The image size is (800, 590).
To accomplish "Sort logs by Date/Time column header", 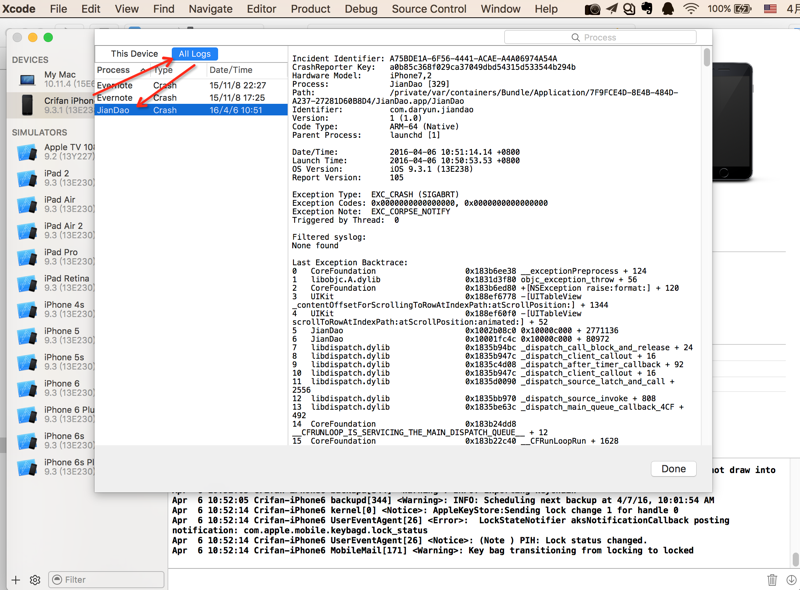I will tap(231, 70).
